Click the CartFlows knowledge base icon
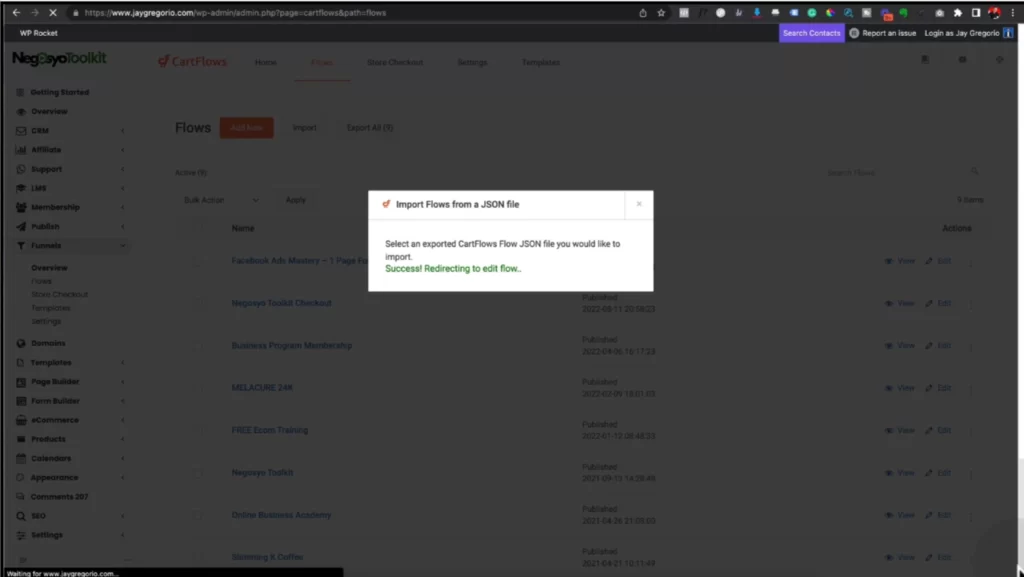 coord(925,60)
